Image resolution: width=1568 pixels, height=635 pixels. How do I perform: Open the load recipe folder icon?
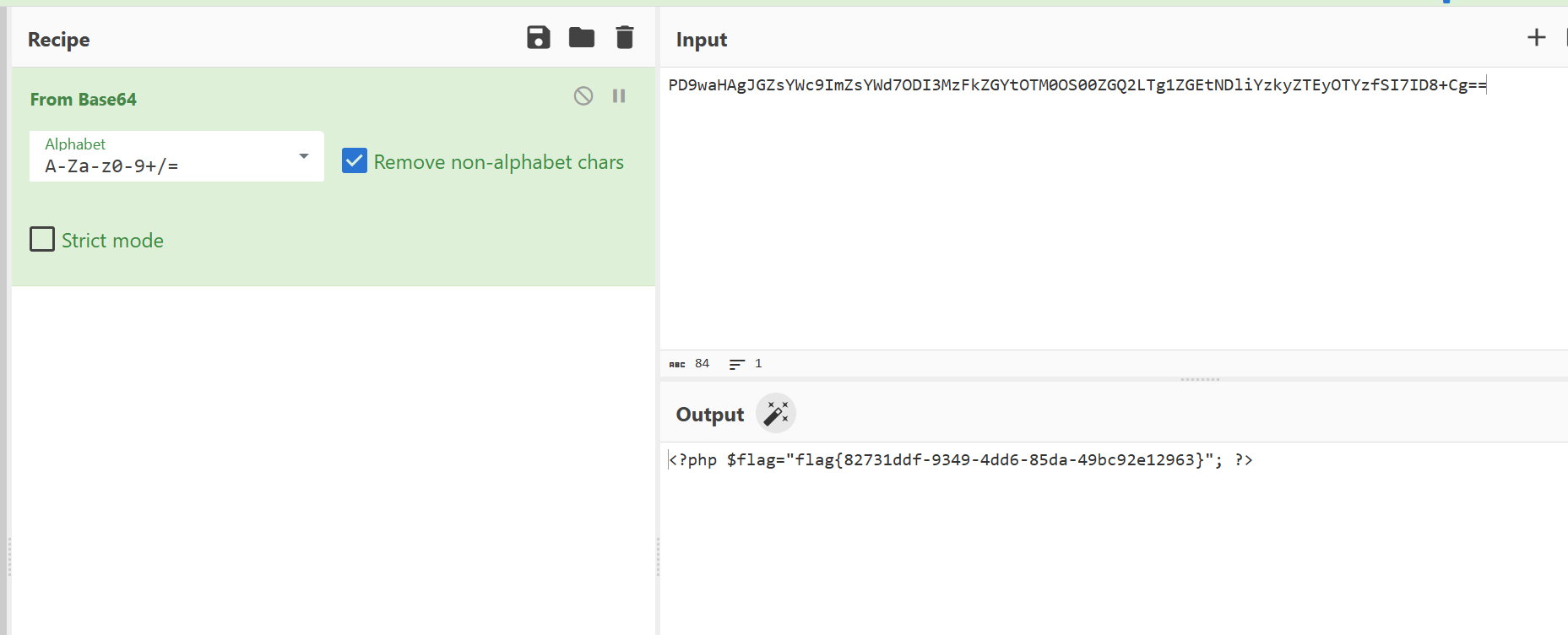tap(581, 38)
